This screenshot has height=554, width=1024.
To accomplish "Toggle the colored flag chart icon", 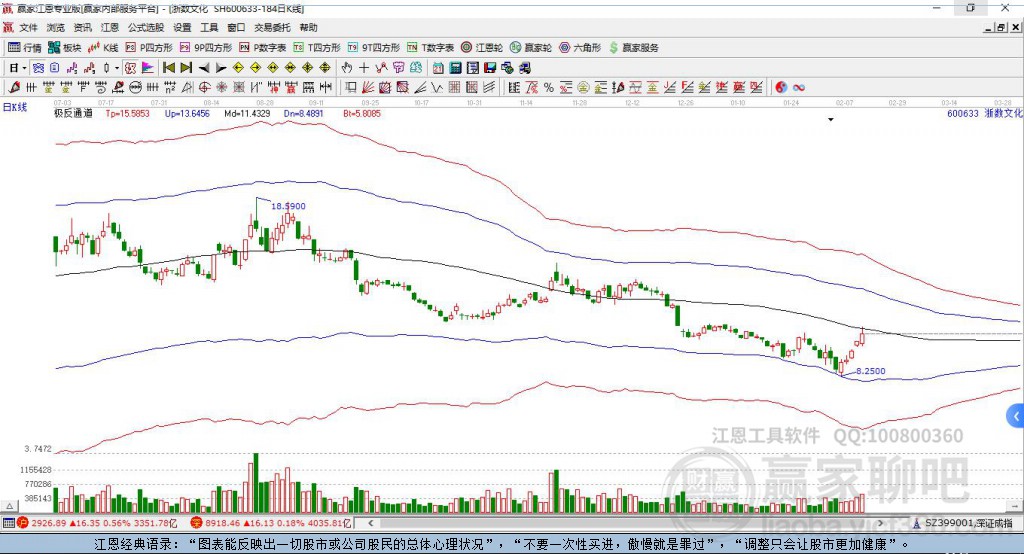I will 148,68.
